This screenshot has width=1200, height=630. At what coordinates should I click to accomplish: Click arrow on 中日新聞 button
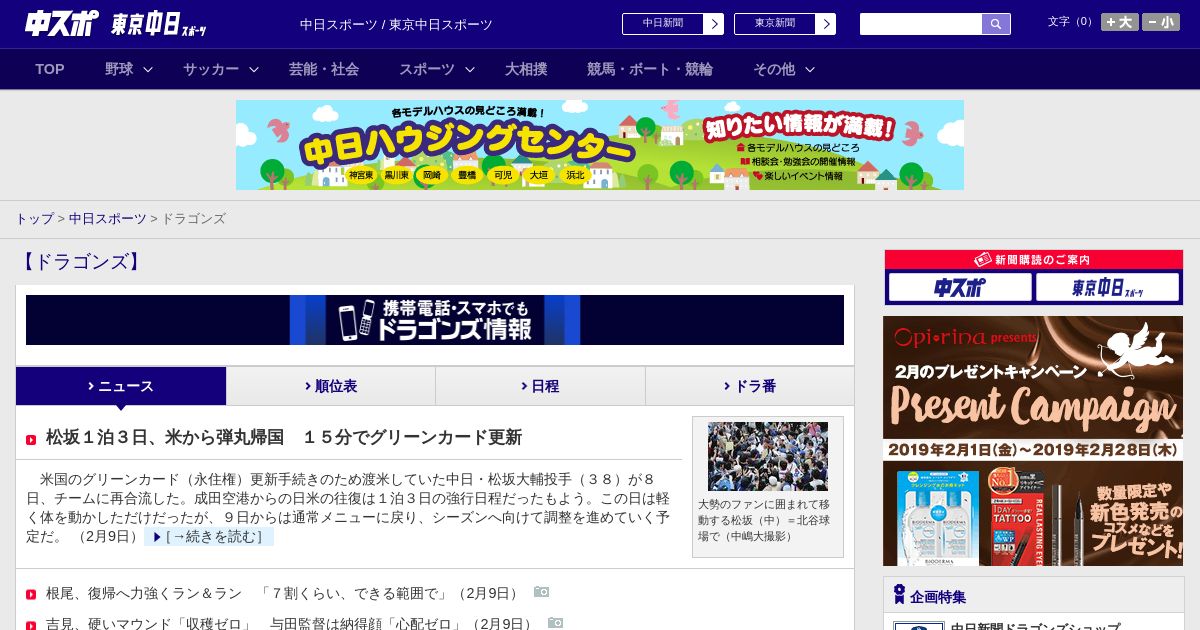[713, 24]
